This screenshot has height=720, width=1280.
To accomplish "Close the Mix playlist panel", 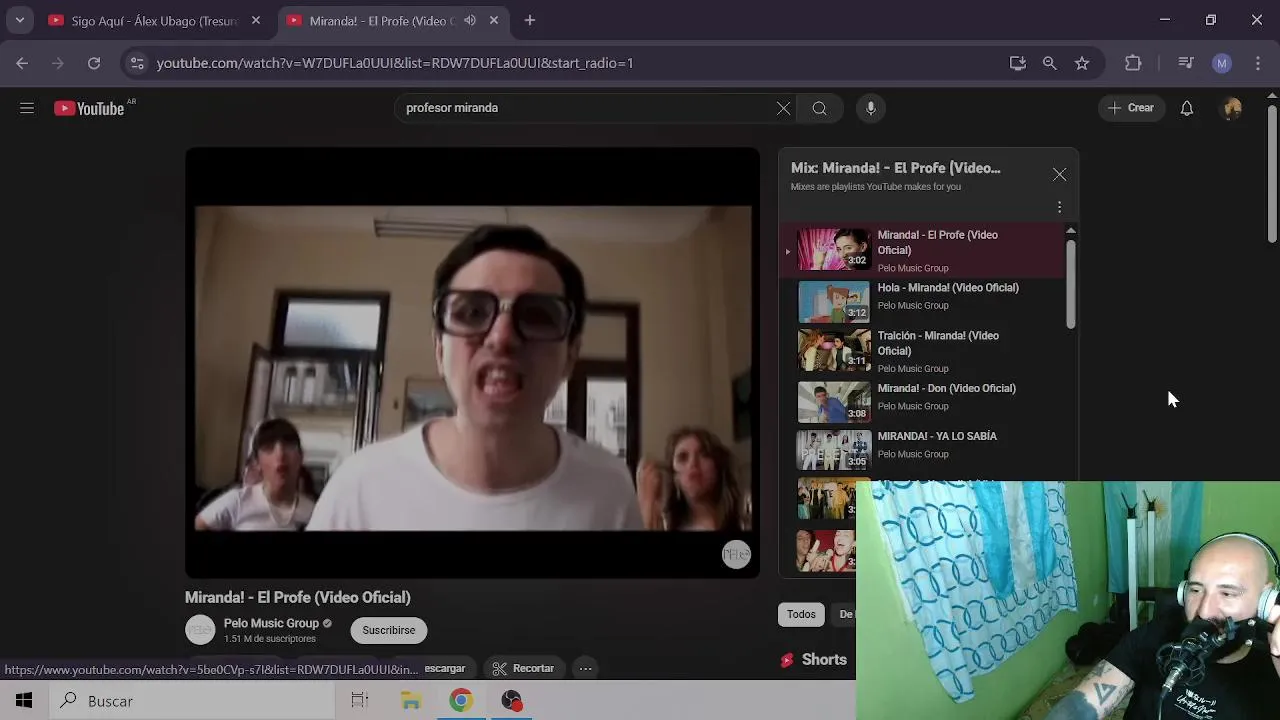I will click(1059, 175).
